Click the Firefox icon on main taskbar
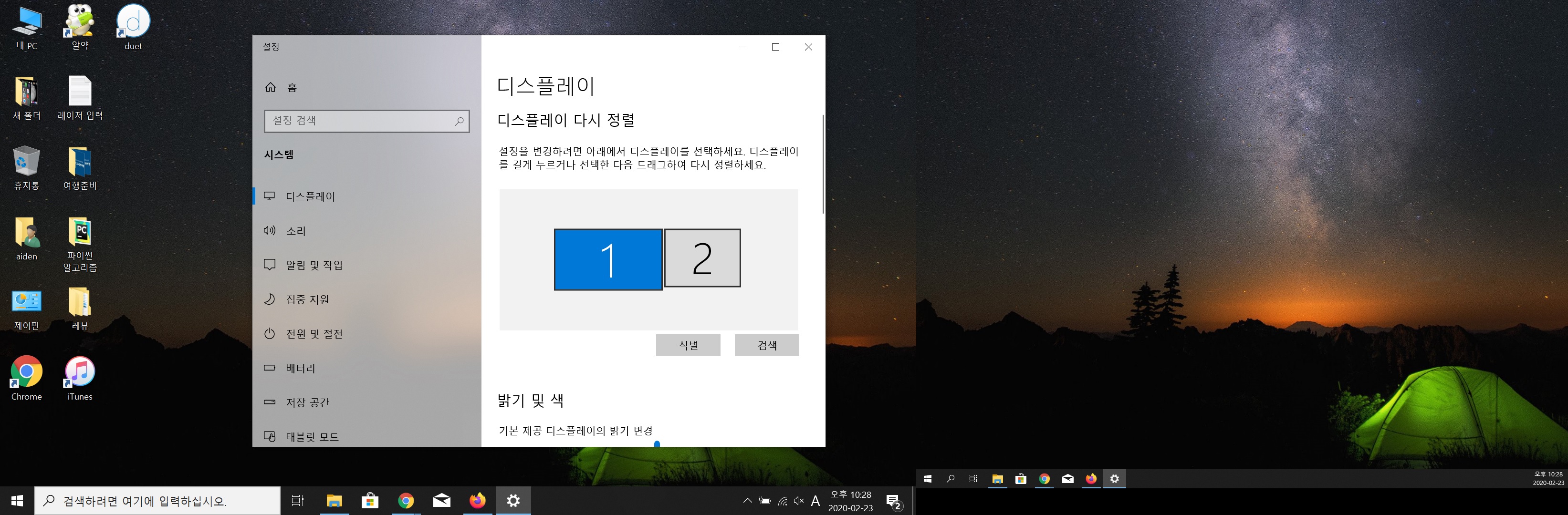1568x515 pixels. [x=477, y=500]
